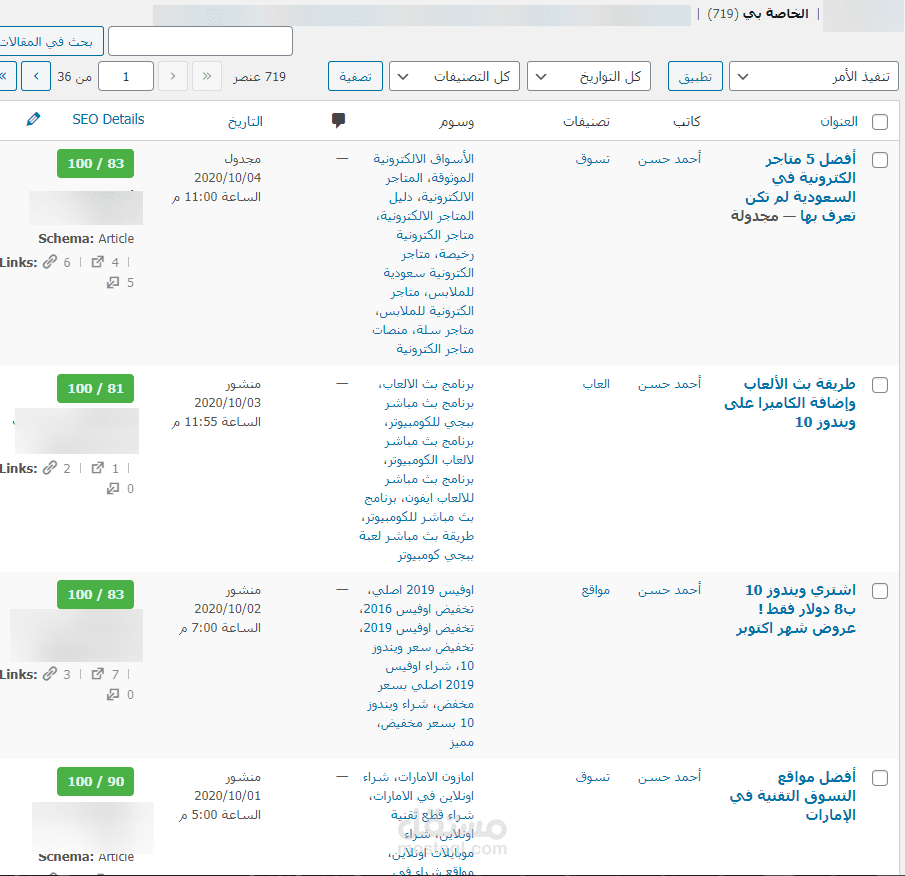
Task: Click category مواقع link
Action: pos(596,590)
